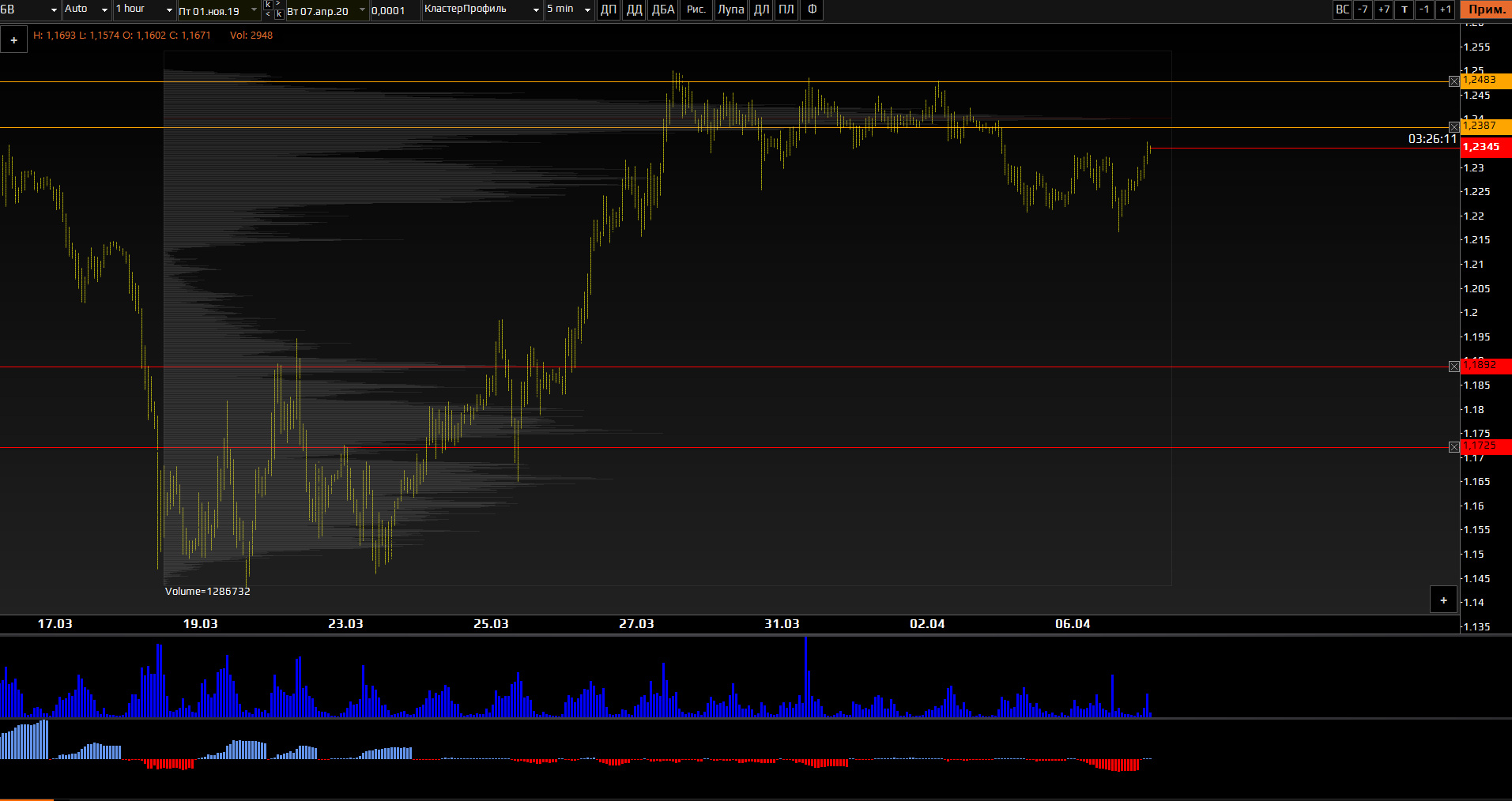Open the 5 min interval dropdown
The width and height of the screenshot is (1512, 801).
pos(568,9)
